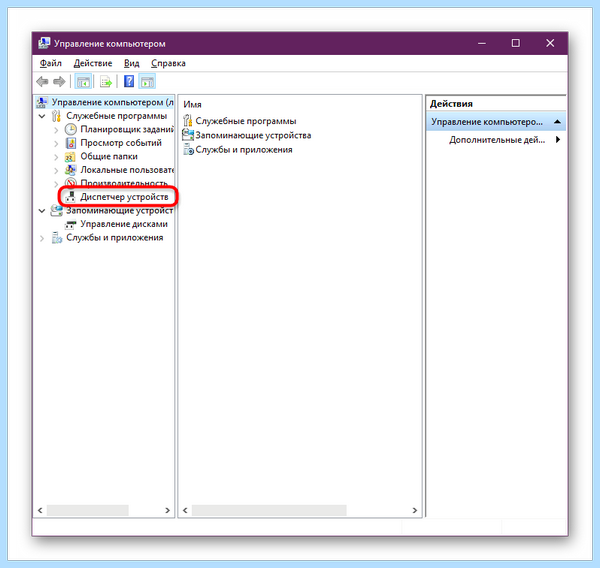Open the Действие menu
Screen dimensions: 600x568
[93, 63]
